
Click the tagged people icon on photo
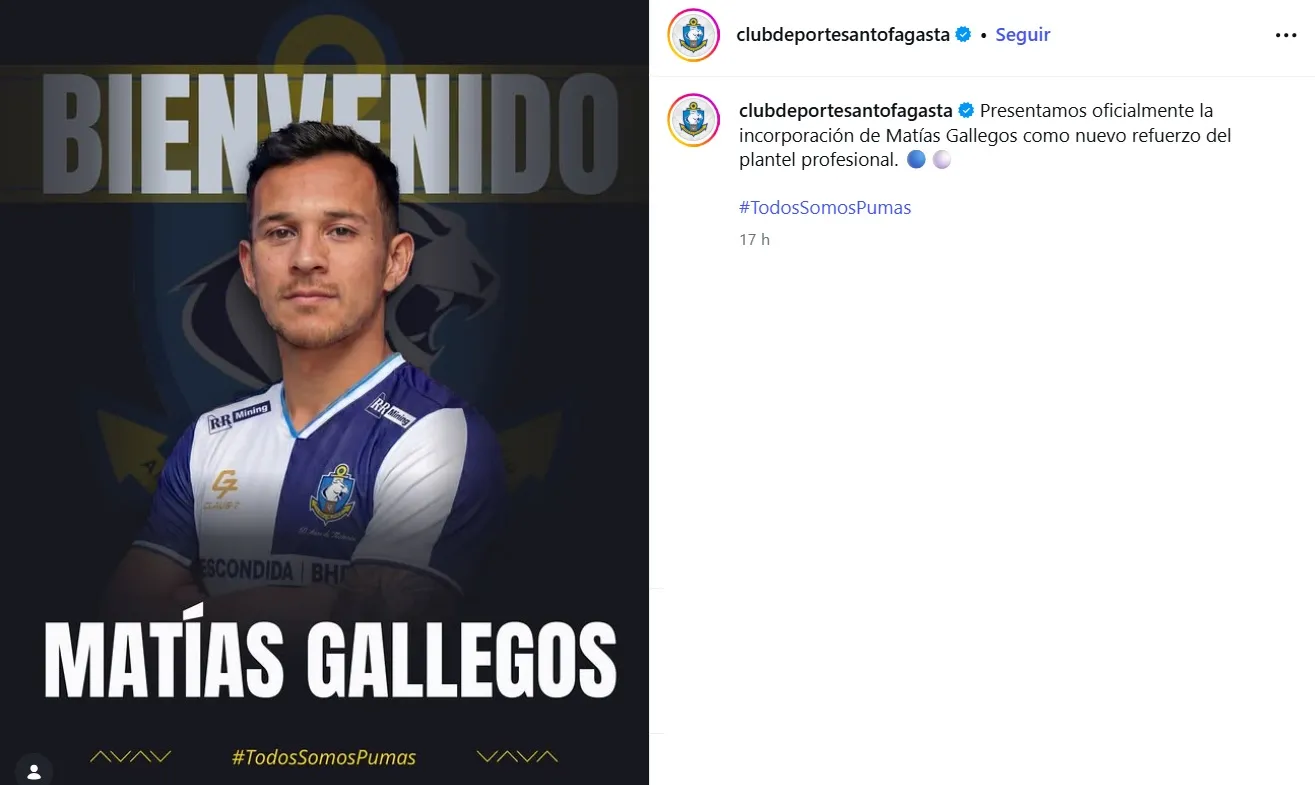[x=34, y=771]
